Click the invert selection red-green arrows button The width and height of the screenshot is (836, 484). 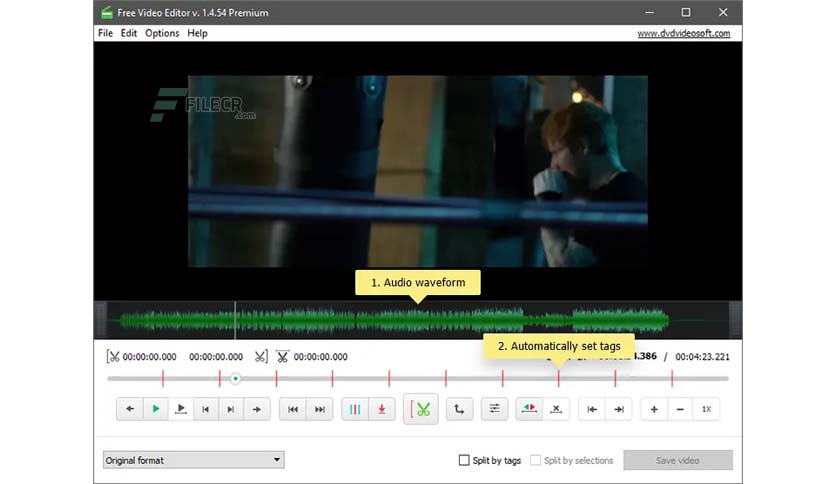529,409
